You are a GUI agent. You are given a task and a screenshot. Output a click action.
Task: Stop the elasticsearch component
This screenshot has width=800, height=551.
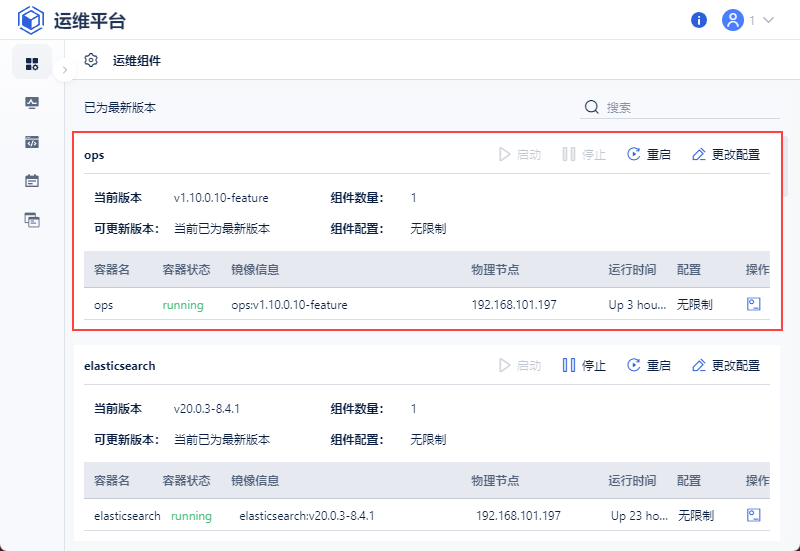pyautogui.click(x=584, y=365)
